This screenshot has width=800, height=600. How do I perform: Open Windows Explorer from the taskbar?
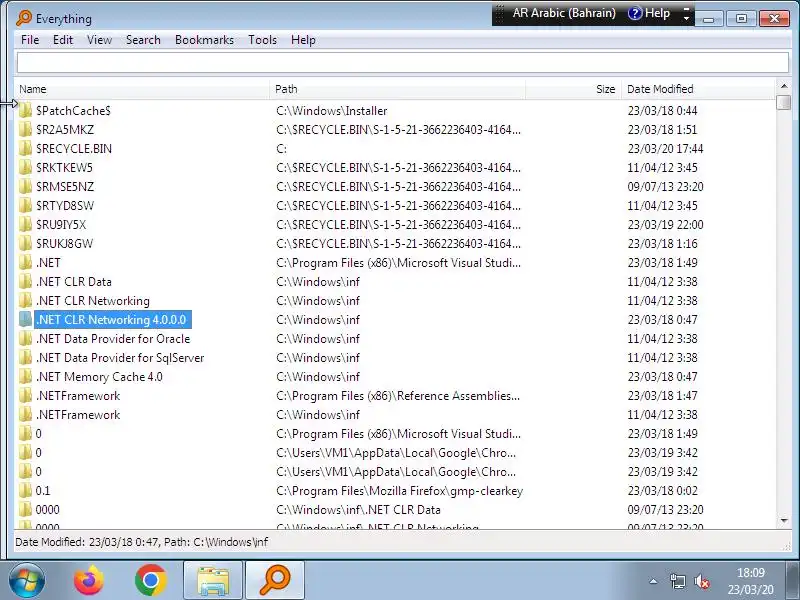click(213, 581)
